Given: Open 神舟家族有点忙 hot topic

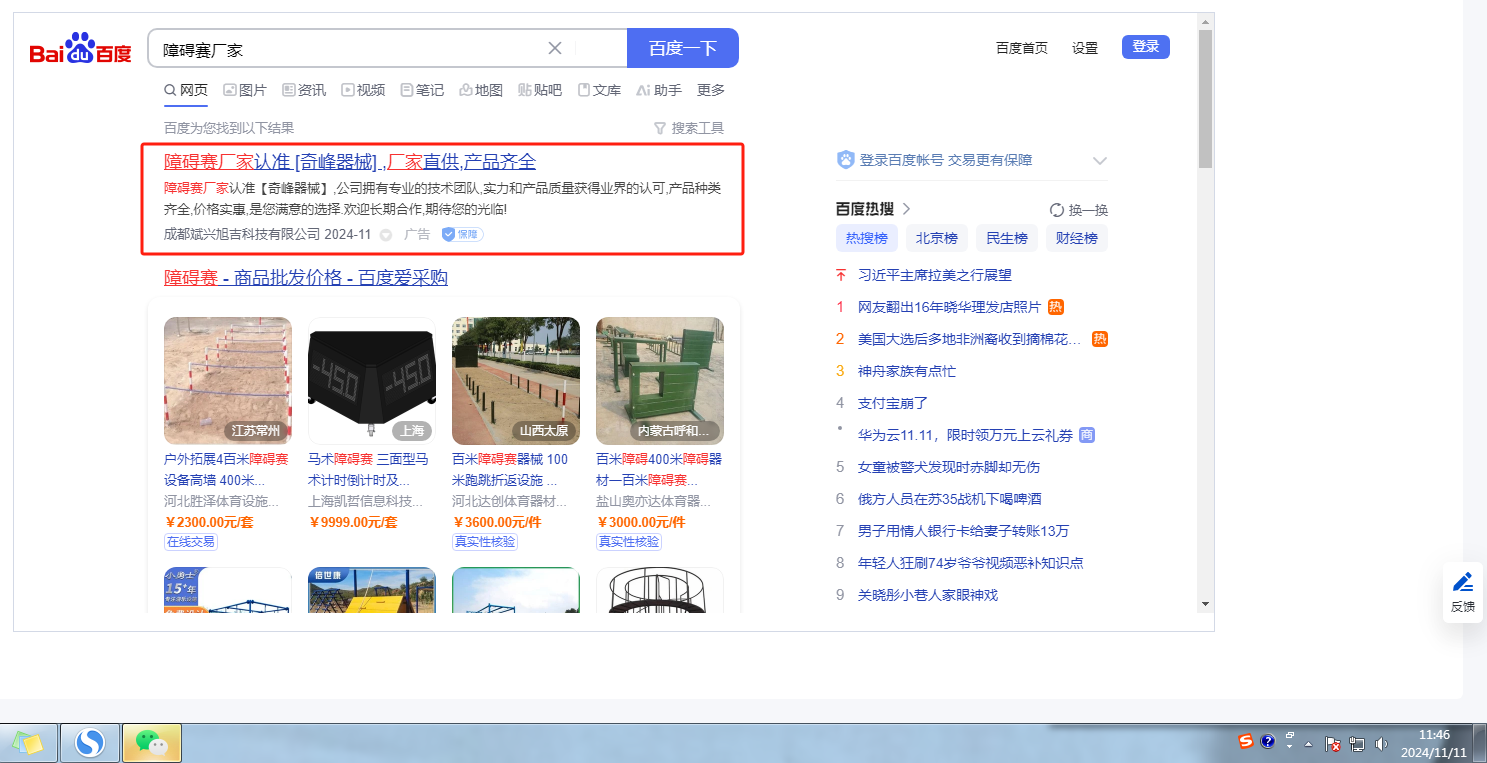Looking at the screenshot, I should click(907, 371).
